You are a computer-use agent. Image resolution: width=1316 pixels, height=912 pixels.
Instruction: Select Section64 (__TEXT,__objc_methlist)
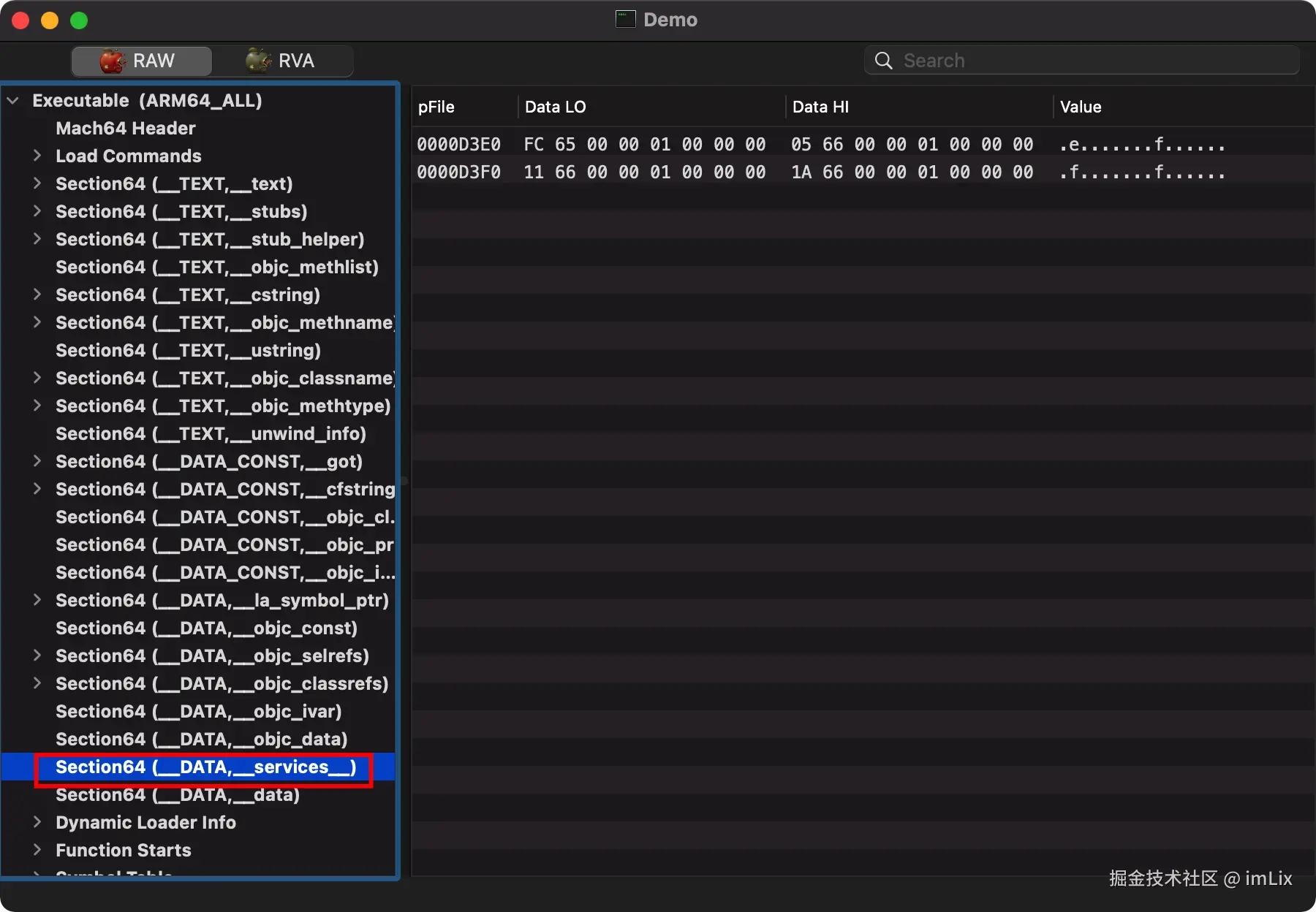pos(217,267)
